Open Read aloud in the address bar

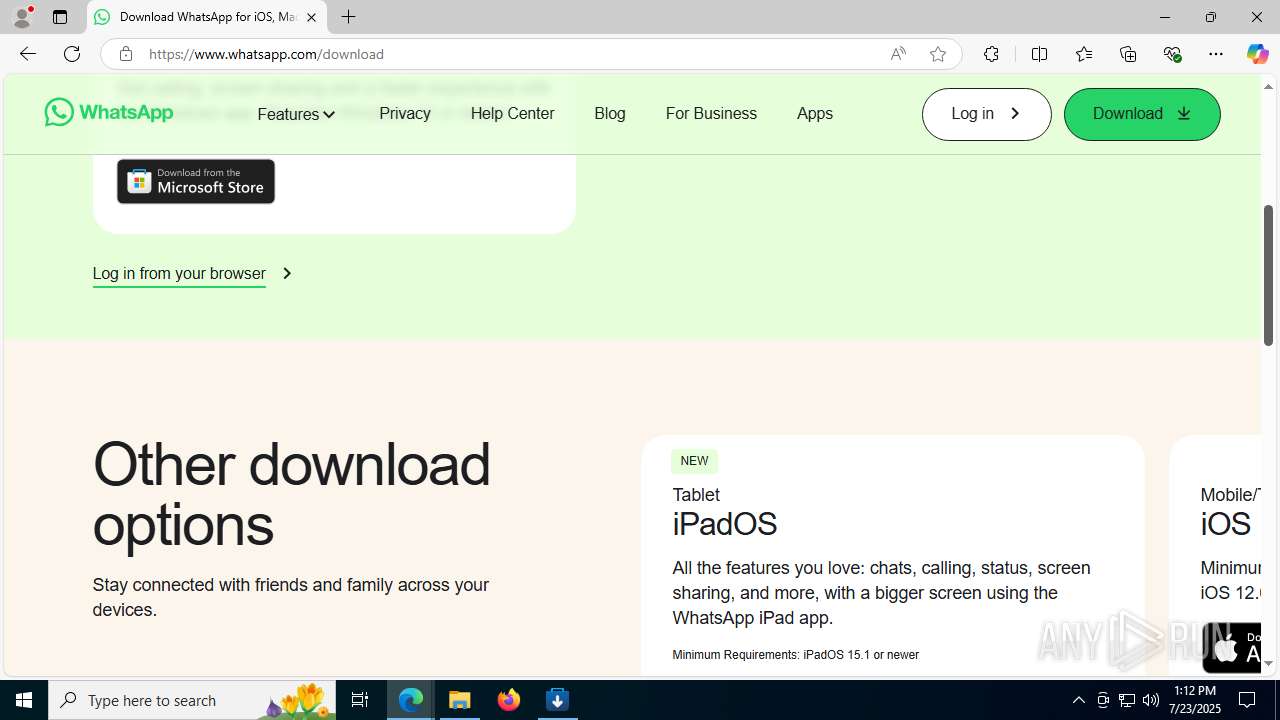tap(898, 54)
